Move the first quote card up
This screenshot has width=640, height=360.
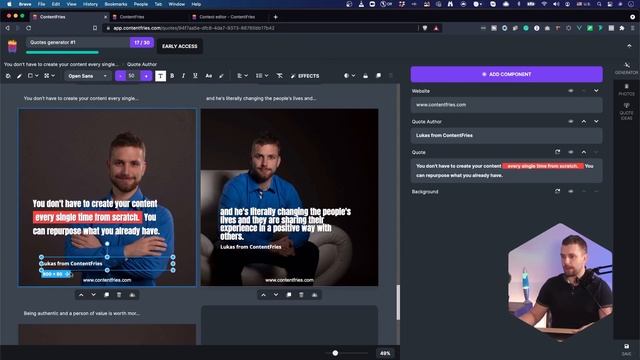point(81,295)
